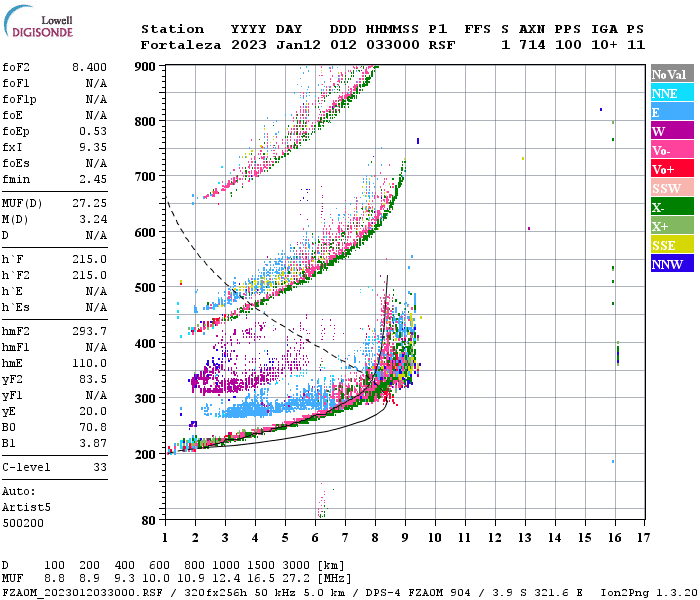Click the 500 km height axis label

145,287
